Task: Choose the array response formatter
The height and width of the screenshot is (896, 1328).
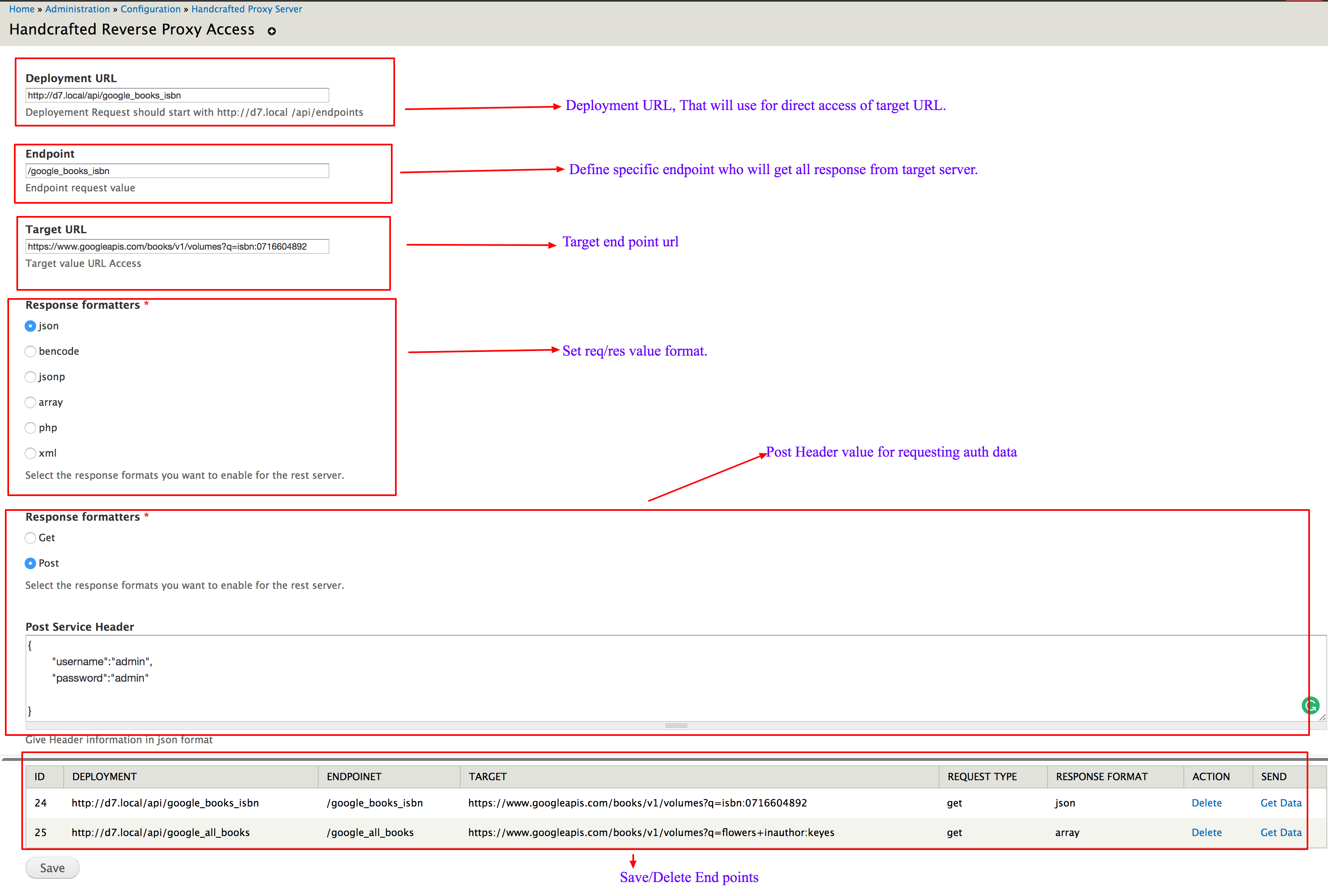Action: pos(30,403)
